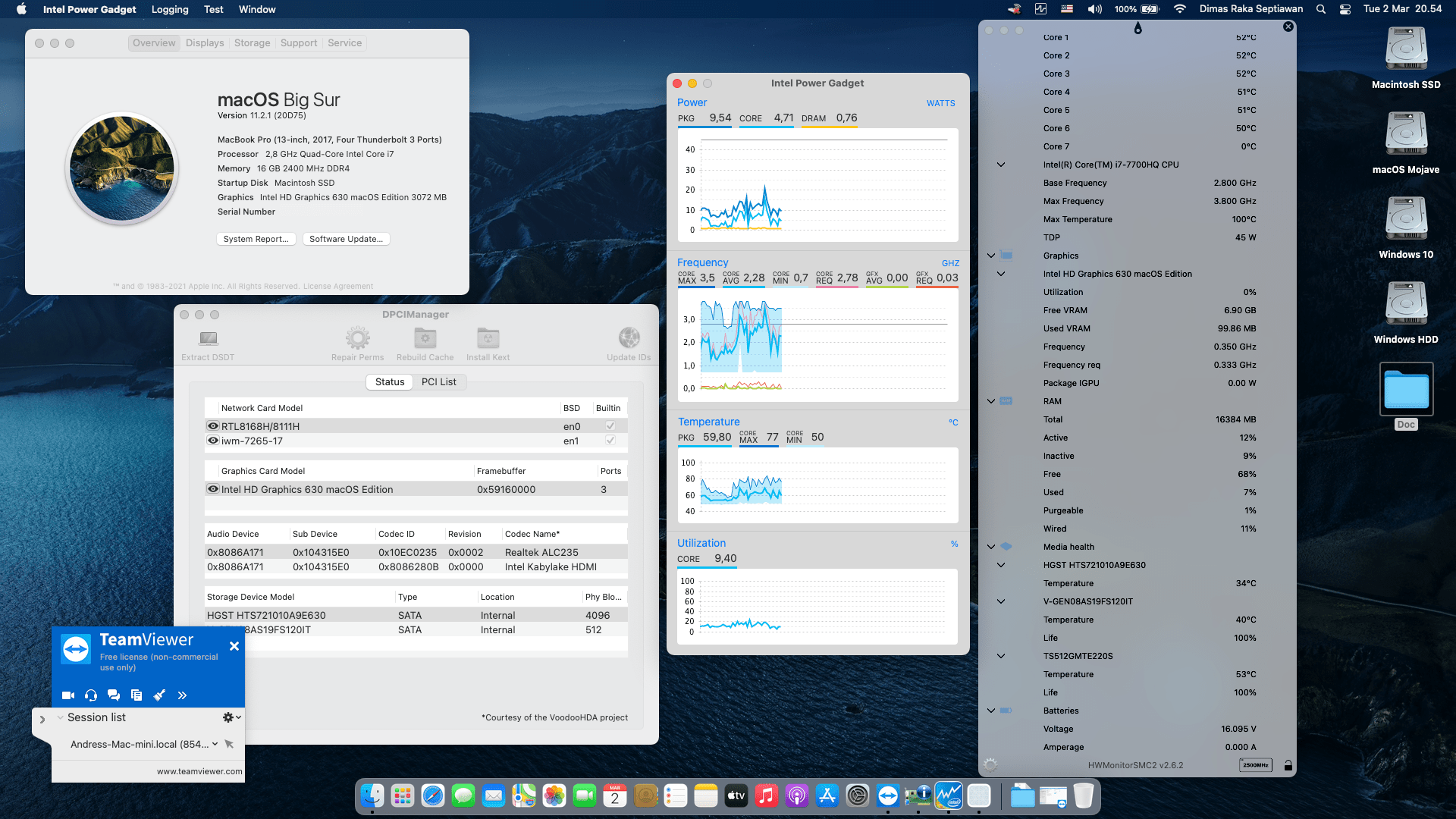Collapse Intel Core i7-7700HQ CPU group
The height and width of the screenshot is (819, 1456).
(1001, 165)
